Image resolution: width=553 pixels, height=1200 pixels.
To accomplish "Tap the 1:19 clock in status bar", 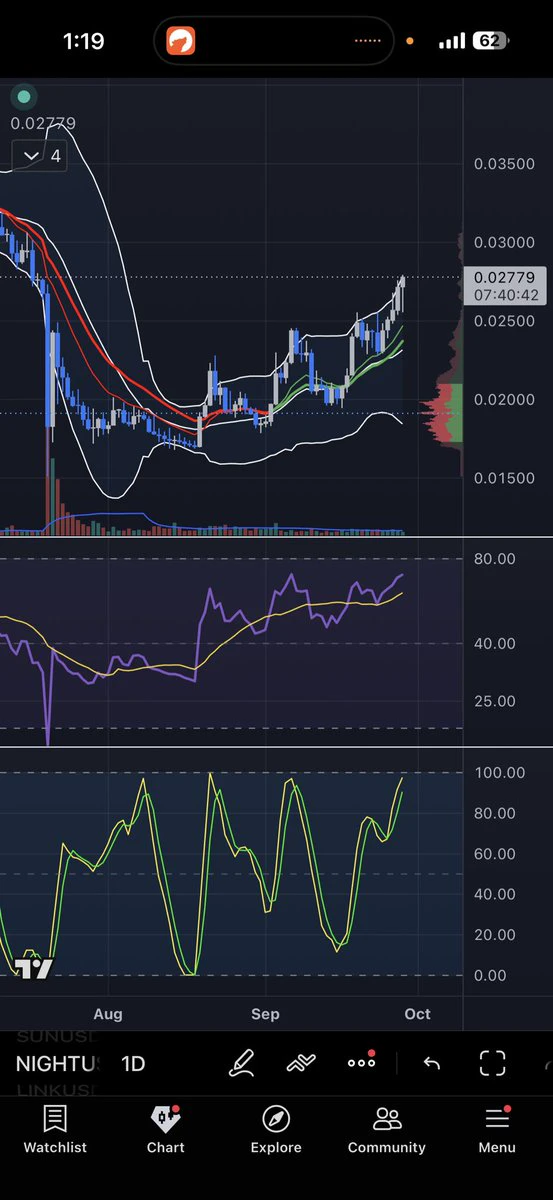I will (x=83, y=41).
